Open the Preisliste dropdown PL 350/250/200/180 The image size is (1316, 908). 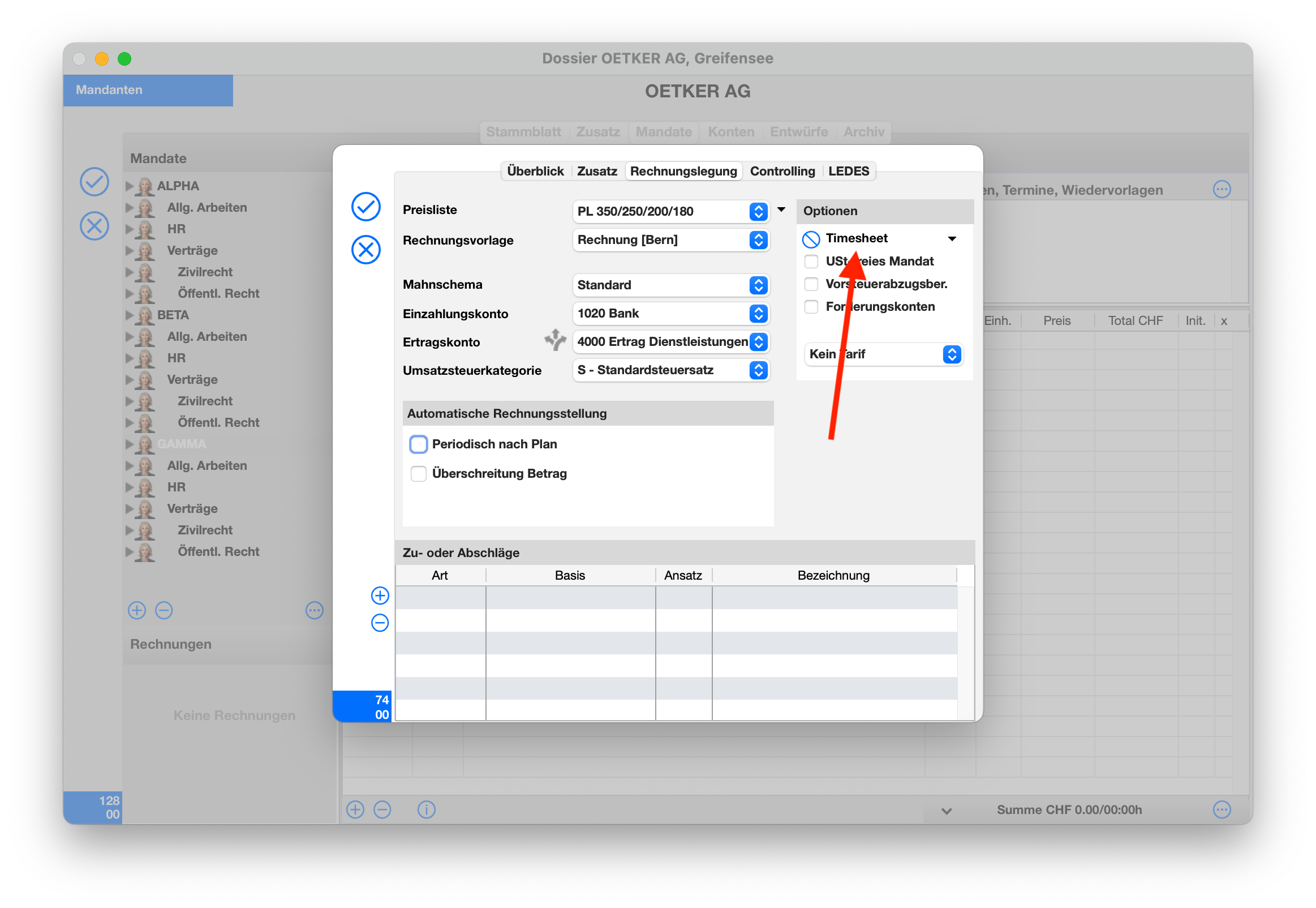[x=671, y=212]
